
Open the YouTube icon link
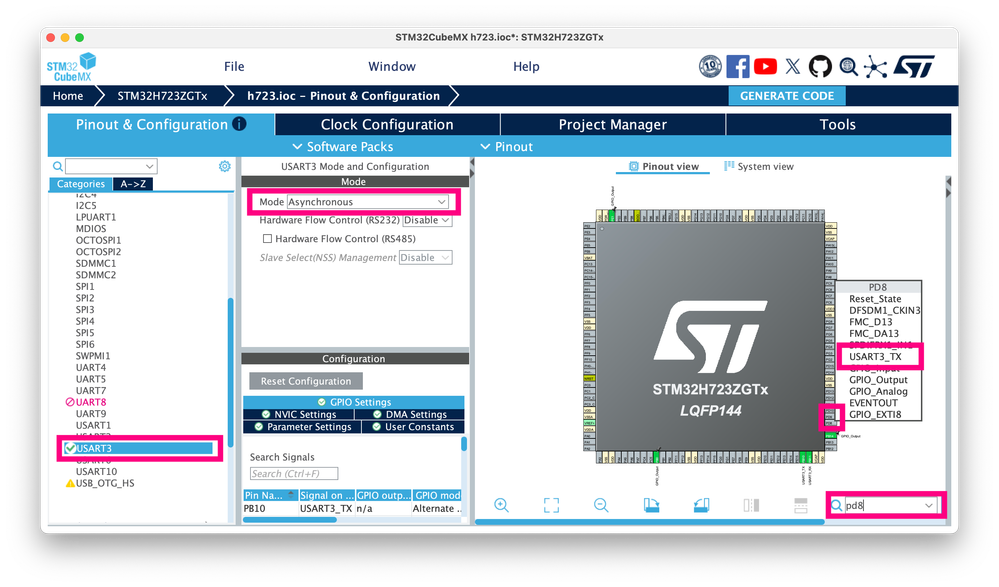point(765,66)
